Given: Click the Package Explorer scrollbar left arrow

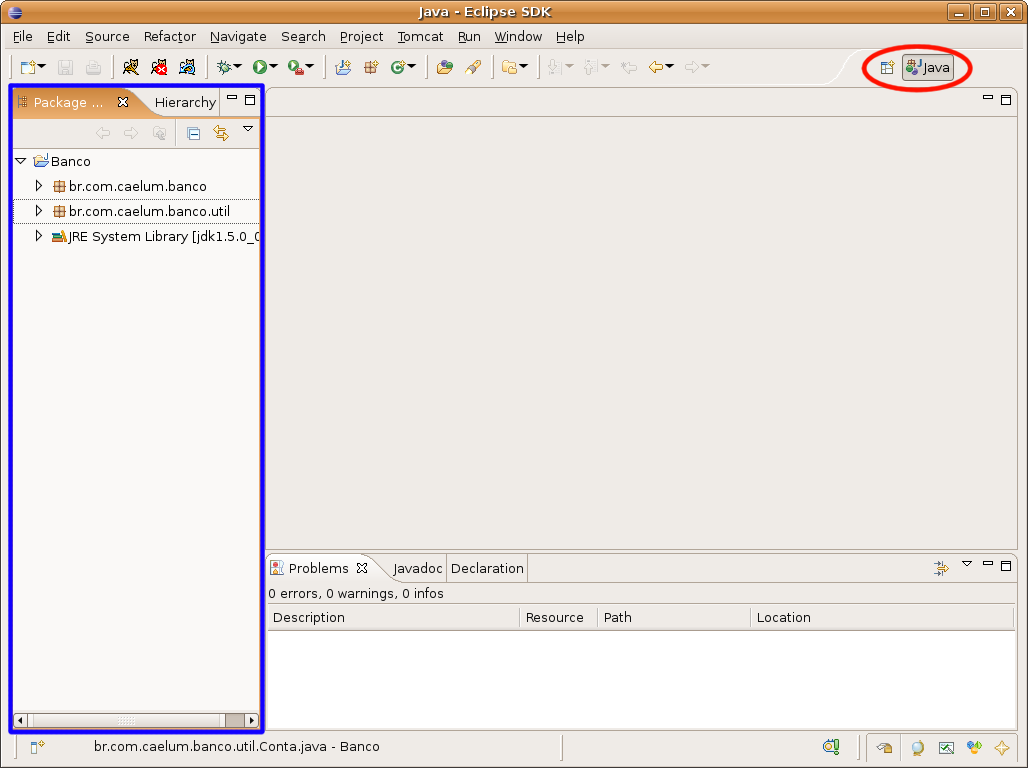Looking at the screenshot, I should click(x=20, y=720).
